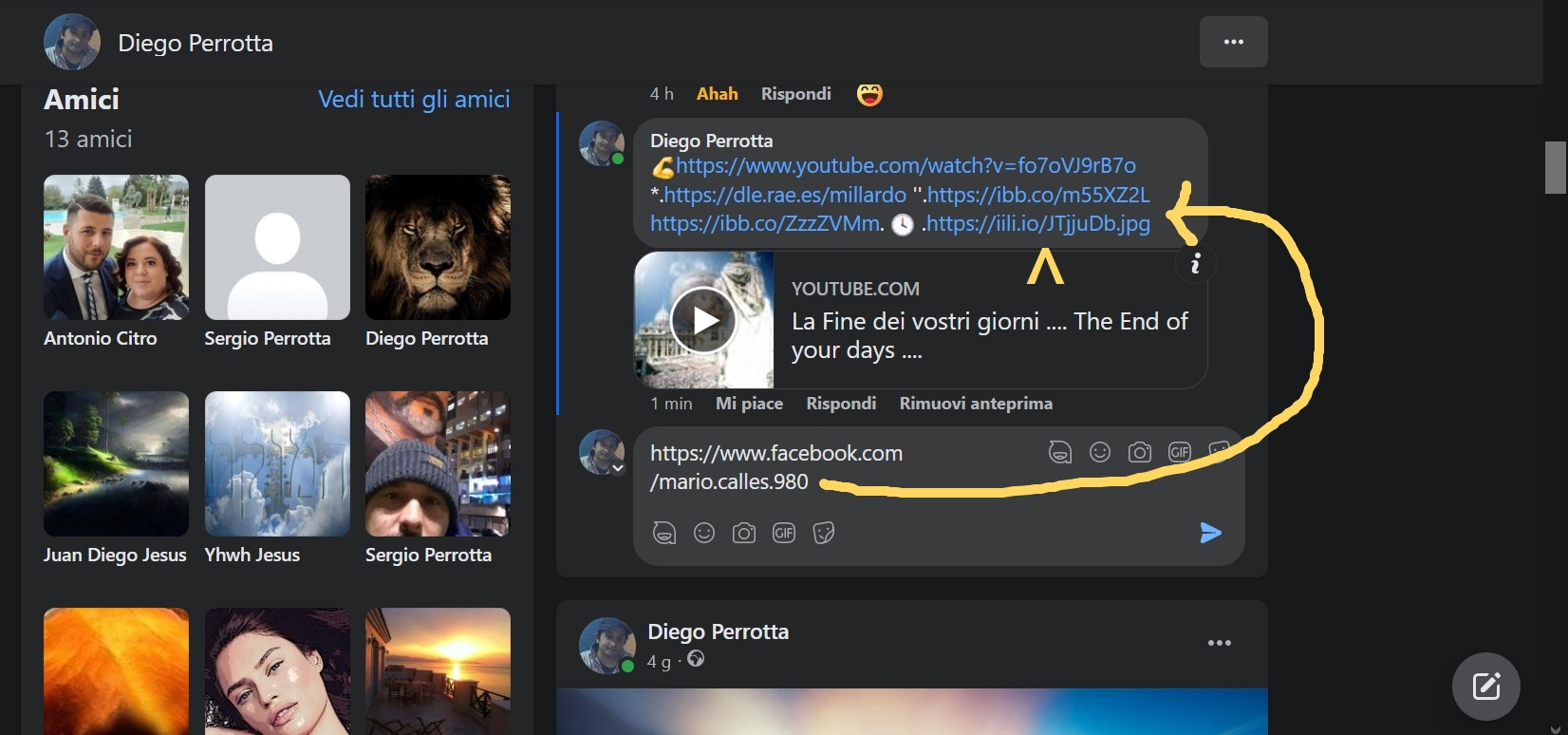This screenshot has height=735, width=1568.
Task: Click the floating new message compose icon
Action: click(x=1486, y=687)
